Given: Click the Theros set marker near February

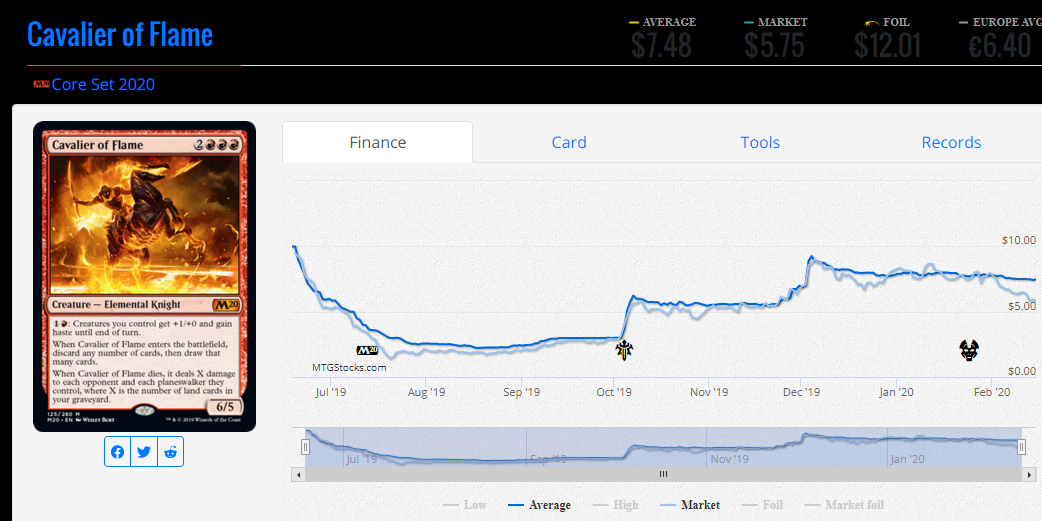Looking at the screenshot, I should [969, 350].
